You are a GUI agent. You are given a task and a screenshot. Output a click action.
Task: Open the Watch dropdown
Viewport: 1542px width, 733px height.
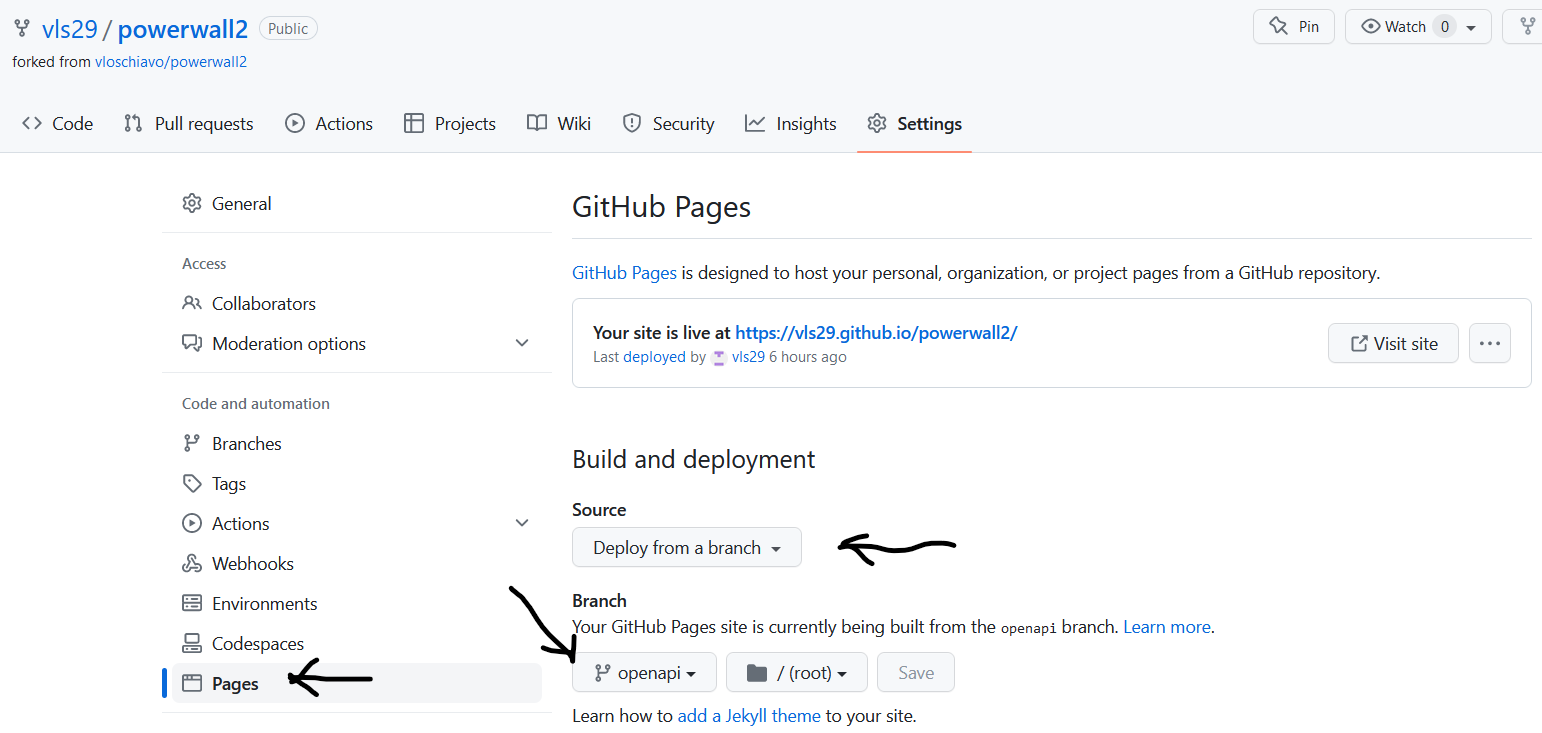point(1418,27)
